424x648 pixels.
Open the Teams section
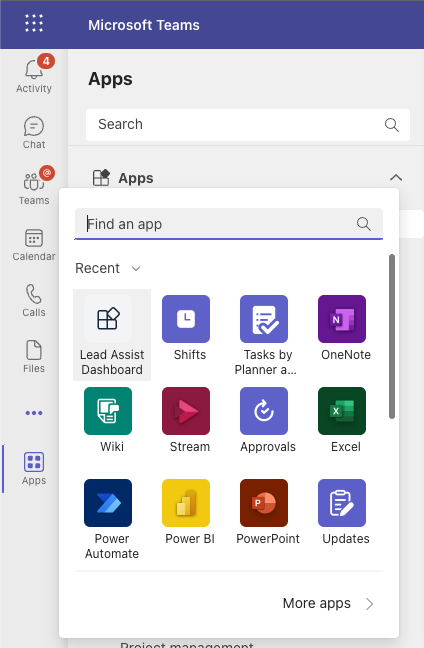pos(34,187)
